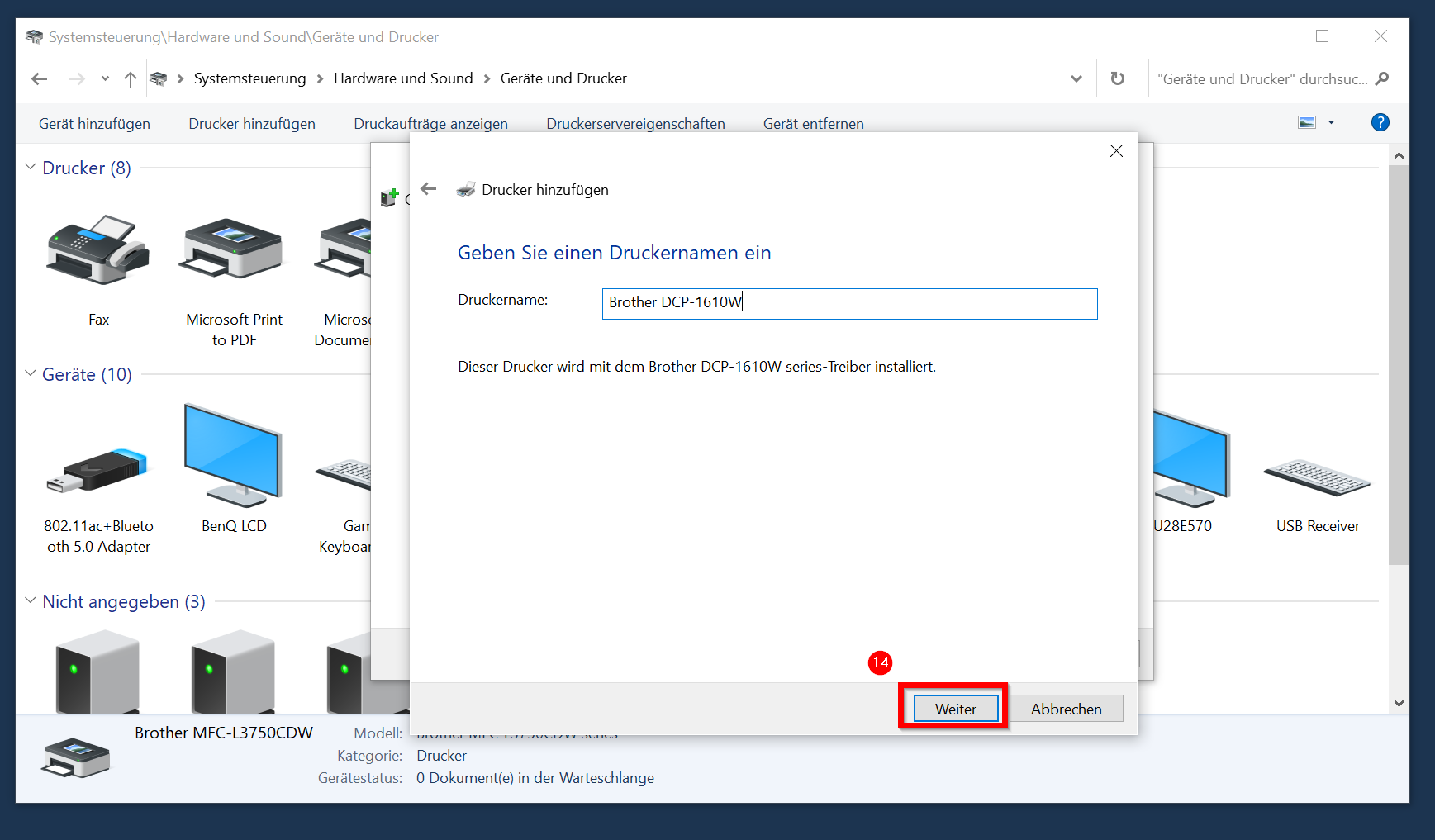Click Drucker hinzufügen in the toolbar
Image resolution: width=1435 pixels, height=840 pixels.
click(252, 124)
